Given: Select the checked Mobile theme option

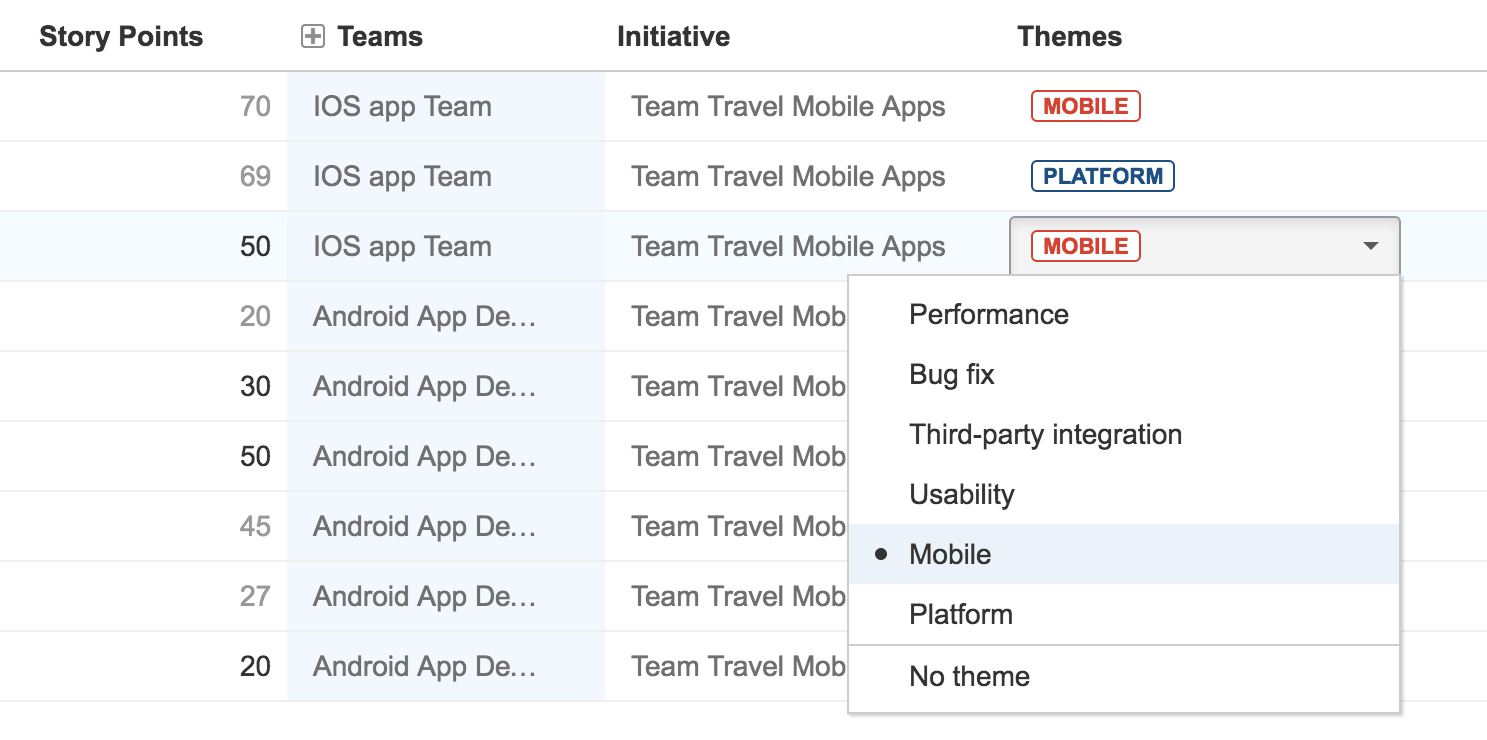Looking at the screenshot, I should tap(950, 555).
